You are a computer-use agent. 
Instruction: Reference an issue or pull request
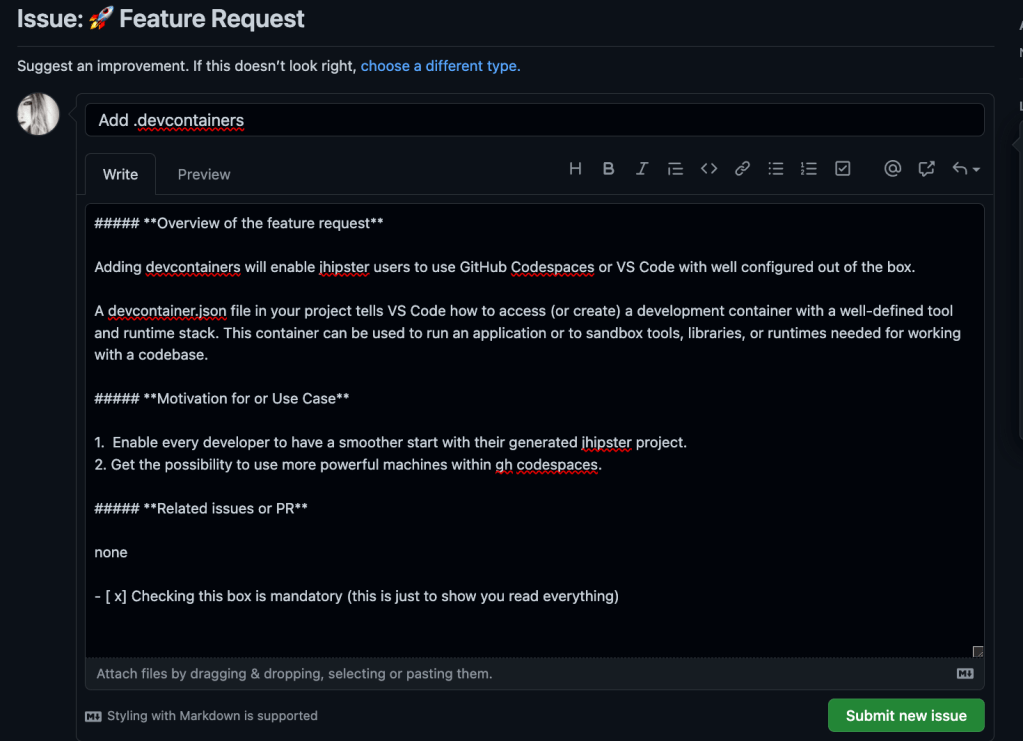[927, 169]
